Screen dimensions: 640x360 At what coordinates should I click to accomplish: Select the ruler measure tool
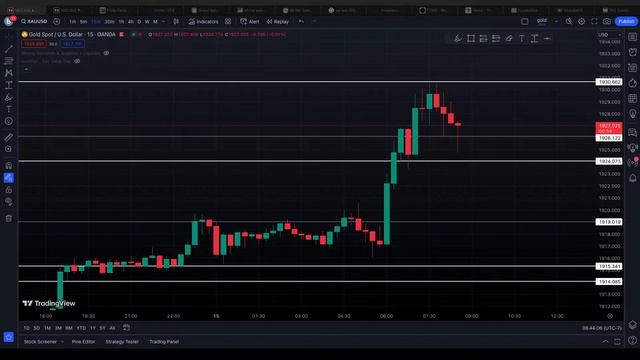[9, 137]
